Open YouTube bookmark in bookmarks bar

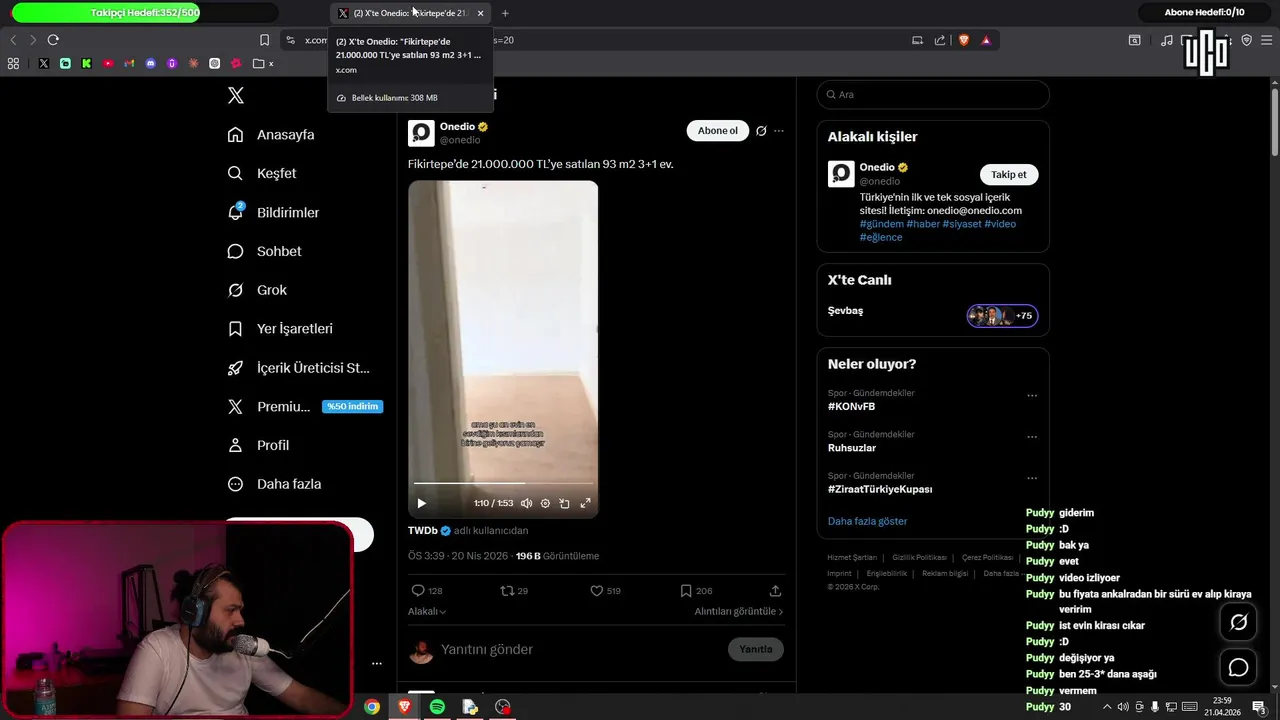(x=108, y=63)
